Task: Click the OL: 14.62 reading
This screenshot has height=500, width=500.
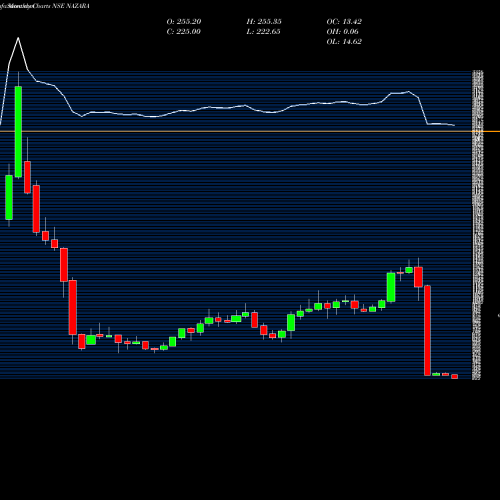Action: pos(344,41)
